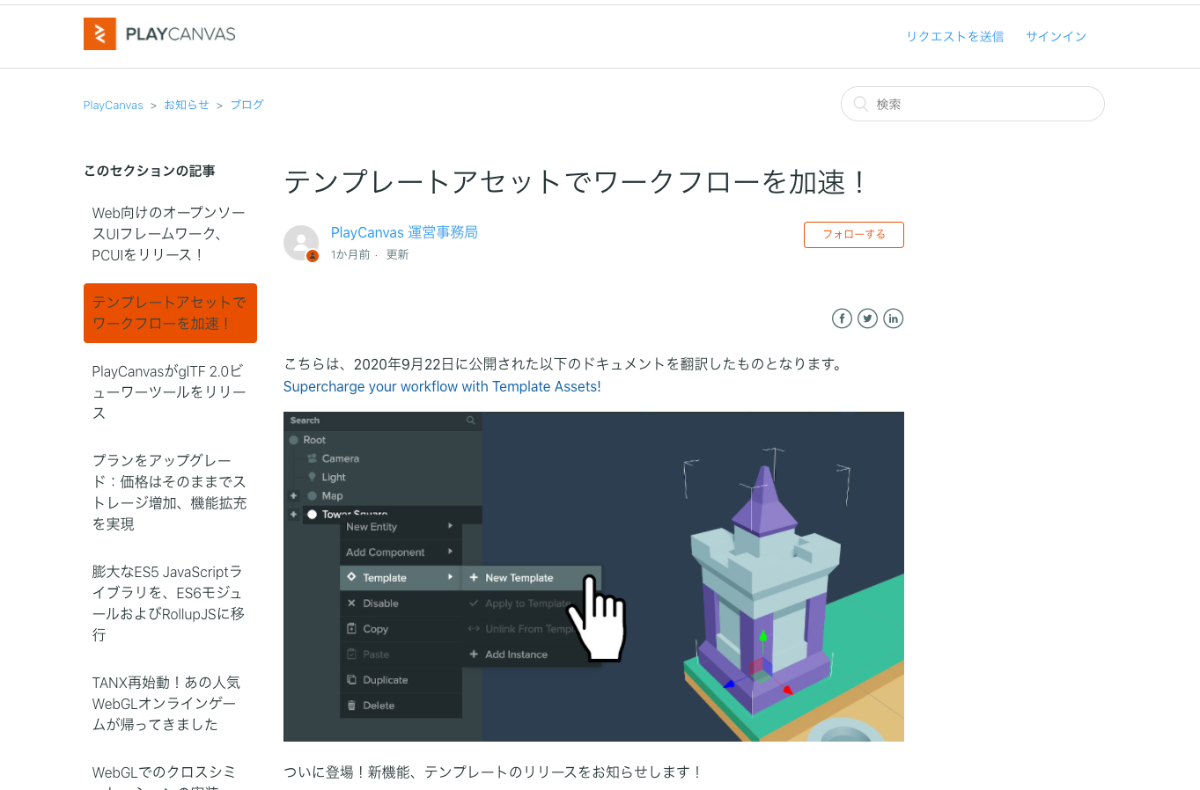Go to PlayCanvas breadcrumb link
Screen dimensions: 1200x790
(x=113, y=105)
